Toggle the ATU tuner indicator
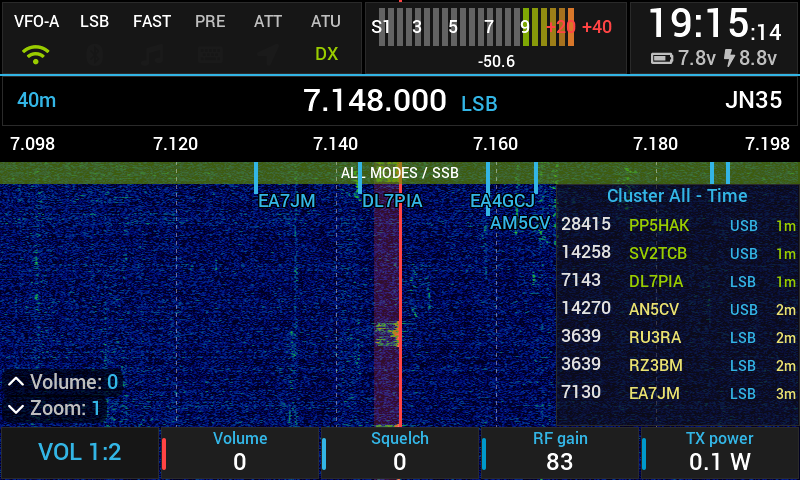This screenshot has width=800, height=480. click(326, 21)
